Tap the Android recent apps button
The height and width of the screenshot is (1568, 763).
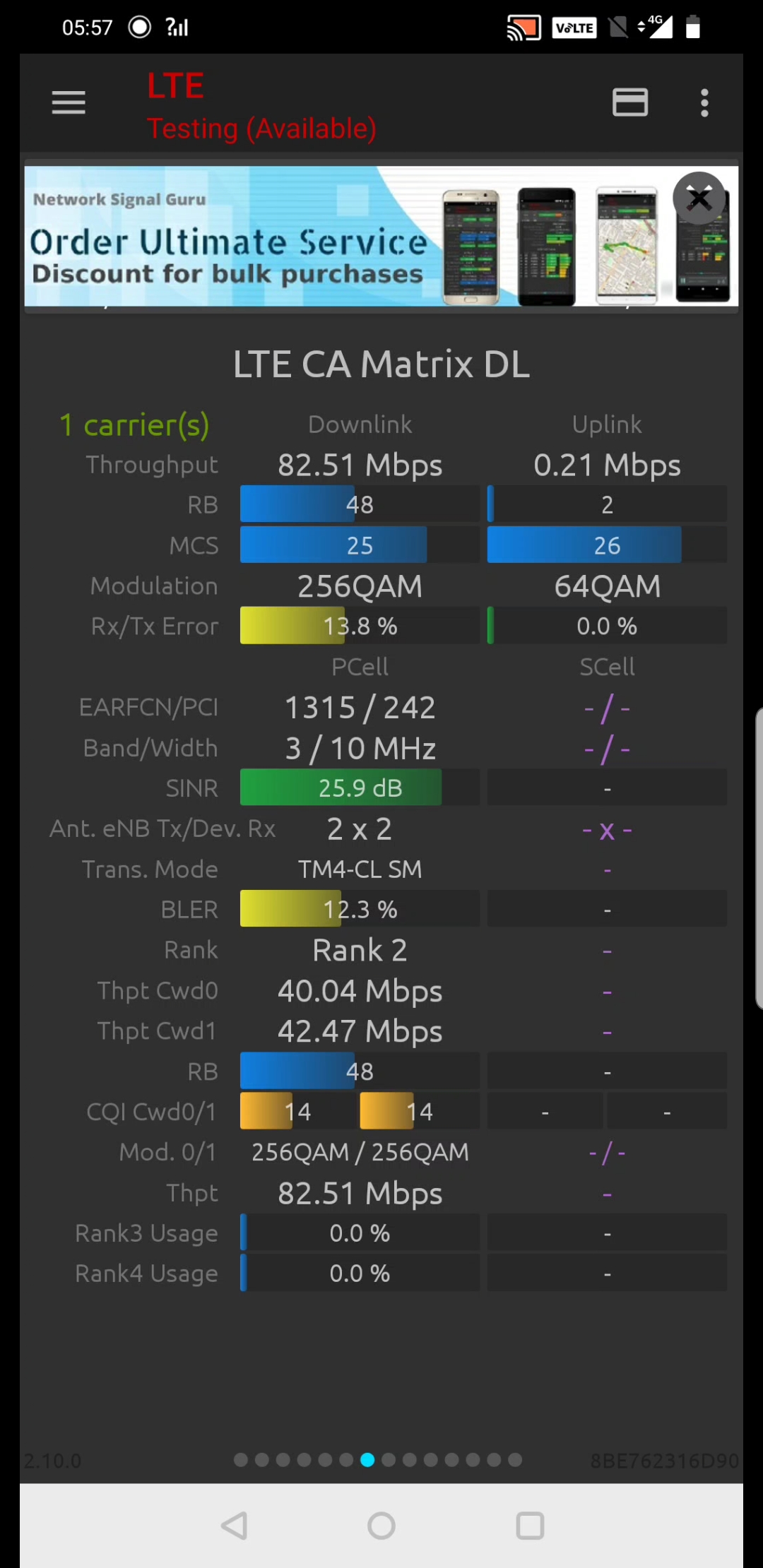(x=530, y=1526)
